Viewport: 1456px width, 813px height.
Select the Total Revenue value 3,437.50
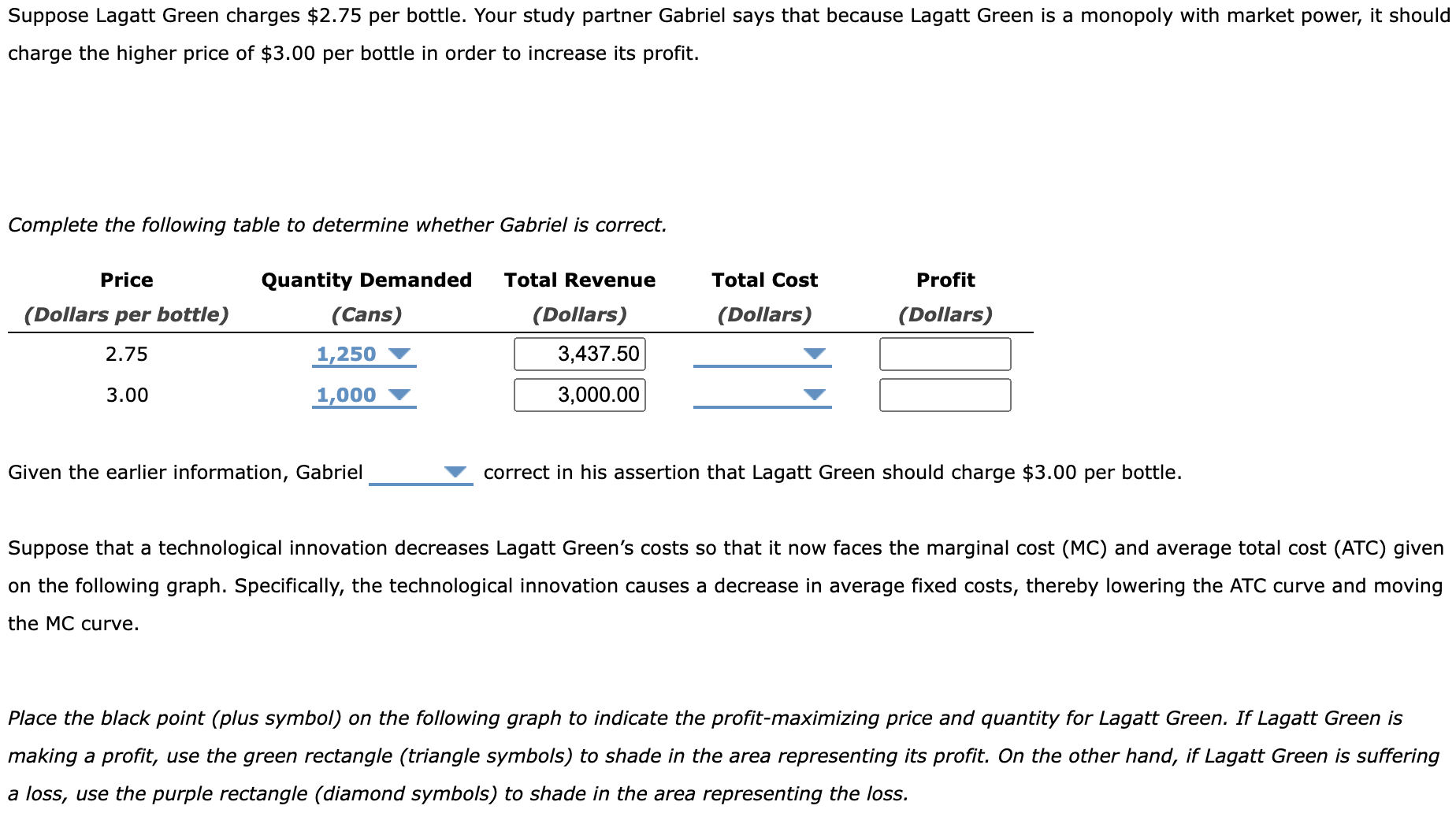tap(579, 354)
